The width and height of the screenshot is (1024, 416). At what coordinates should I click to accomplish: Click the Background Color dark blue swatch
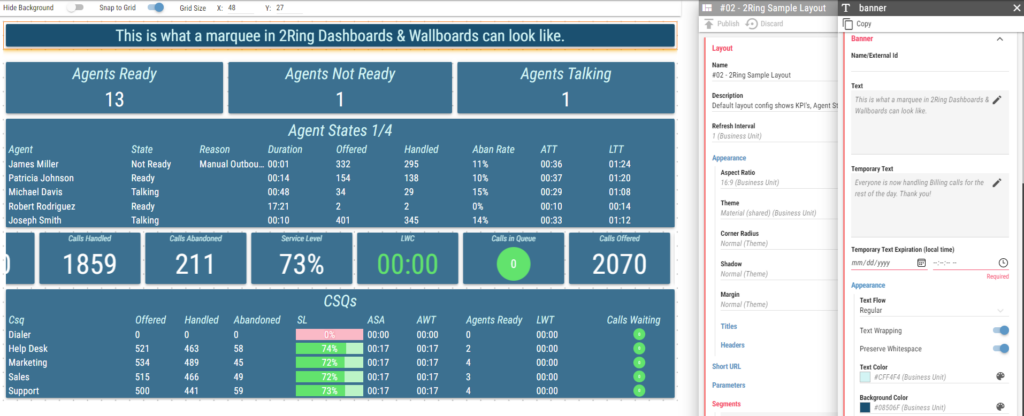865,407
